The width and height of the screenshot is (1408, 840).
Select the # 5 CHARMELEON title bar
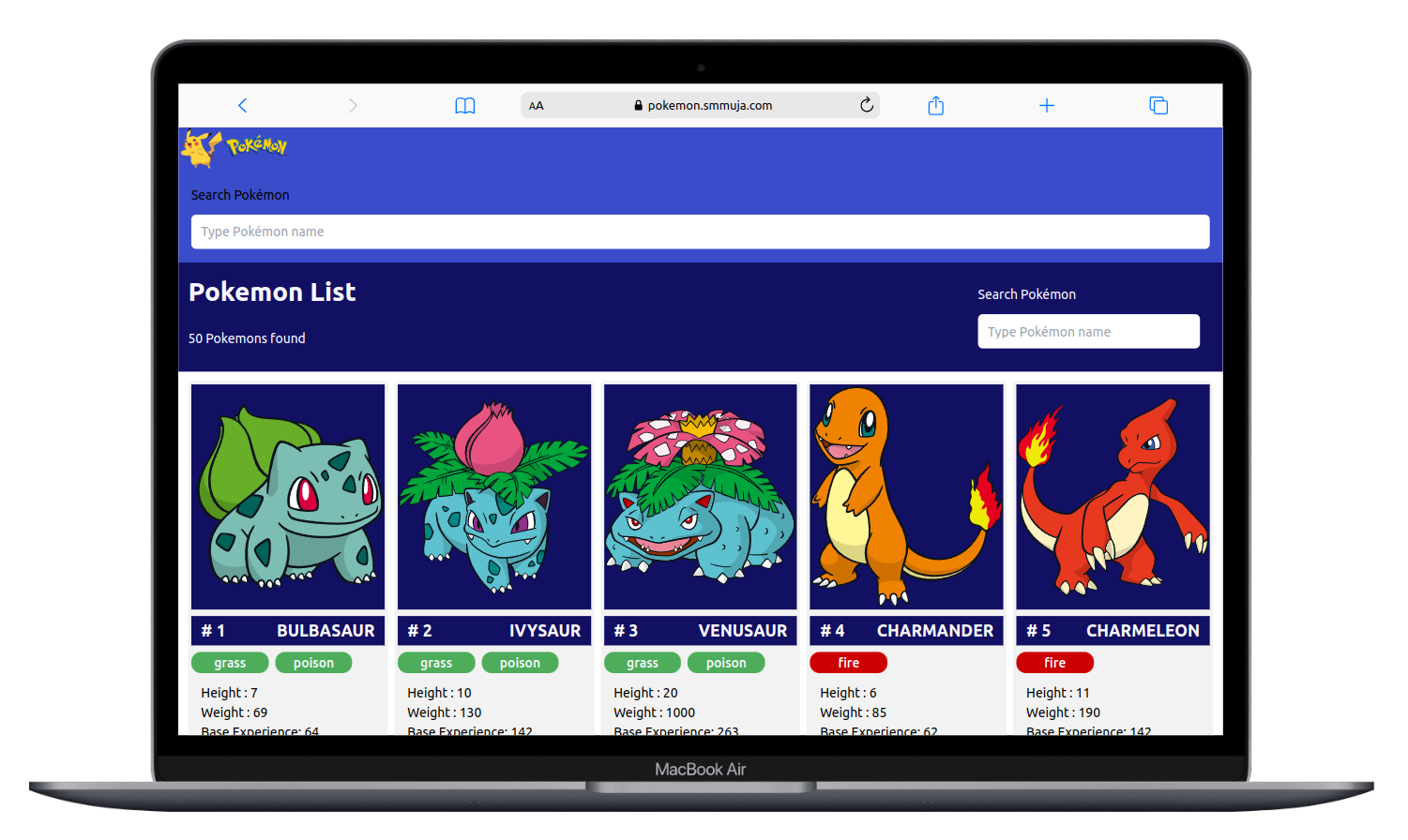1113,631
